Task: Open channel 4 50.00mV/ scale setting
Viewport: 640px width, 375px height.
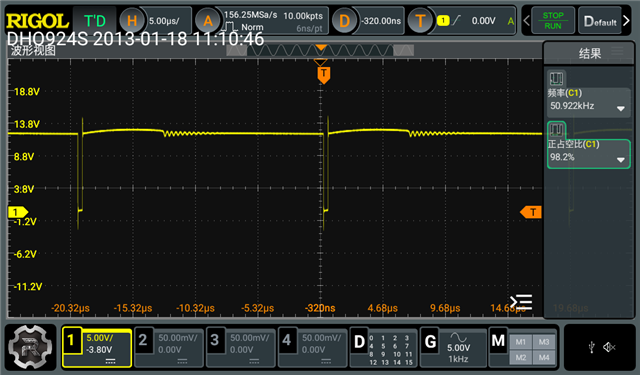Action: click(321, 338)
